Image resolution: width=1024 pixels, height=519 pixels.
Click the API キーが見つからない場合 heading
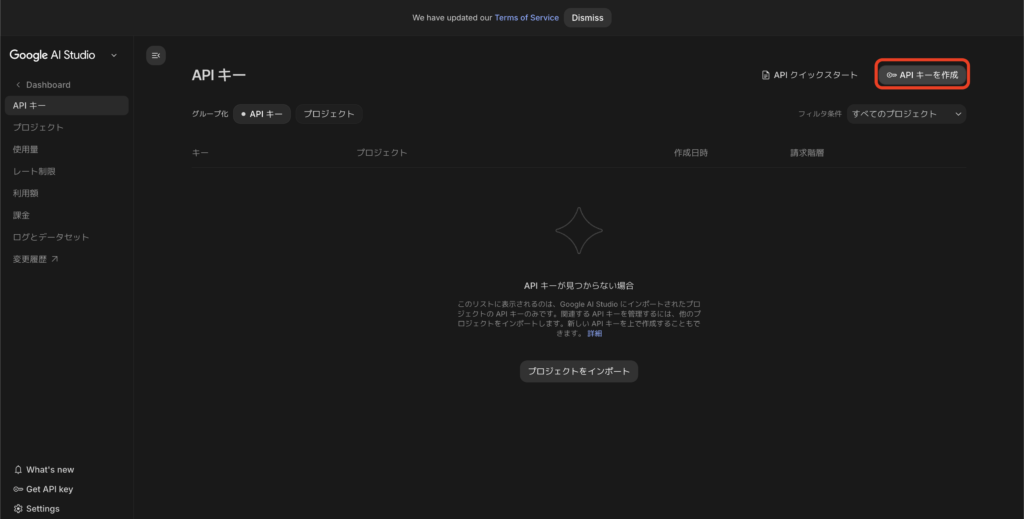click(x=579, y=285)
